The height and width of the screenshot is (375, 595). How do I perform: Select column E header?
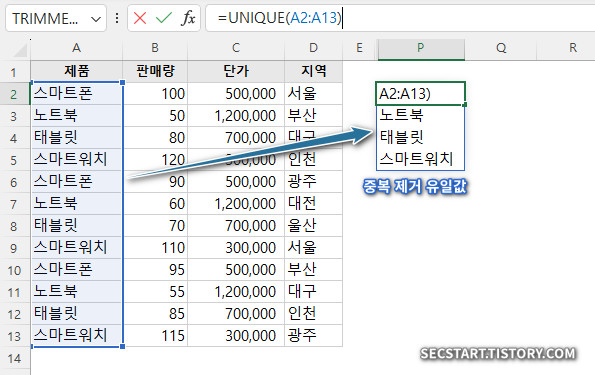359,49
